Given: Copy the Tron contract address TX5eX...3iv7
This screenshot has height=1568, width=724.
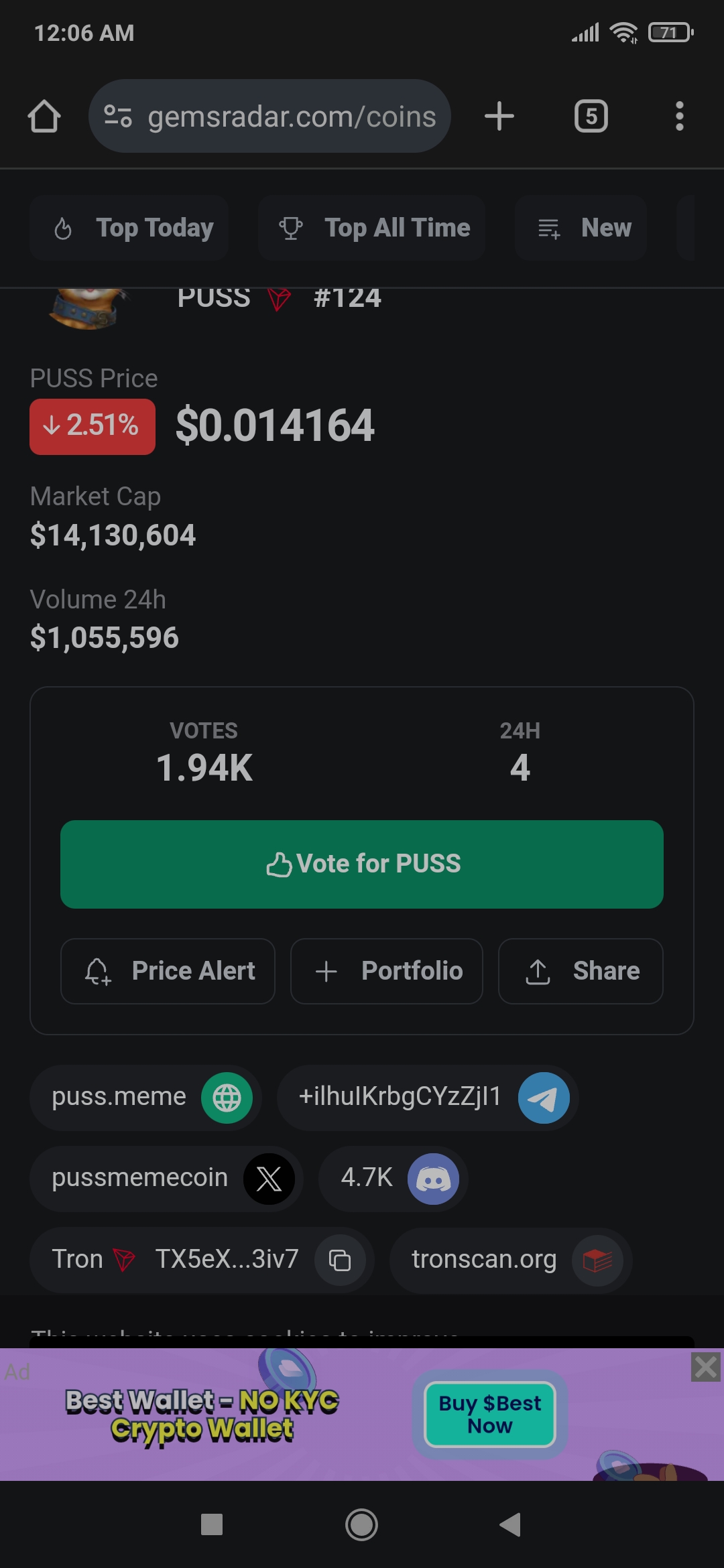Looking at the screenshot, I should click(x=340, y=1260).
